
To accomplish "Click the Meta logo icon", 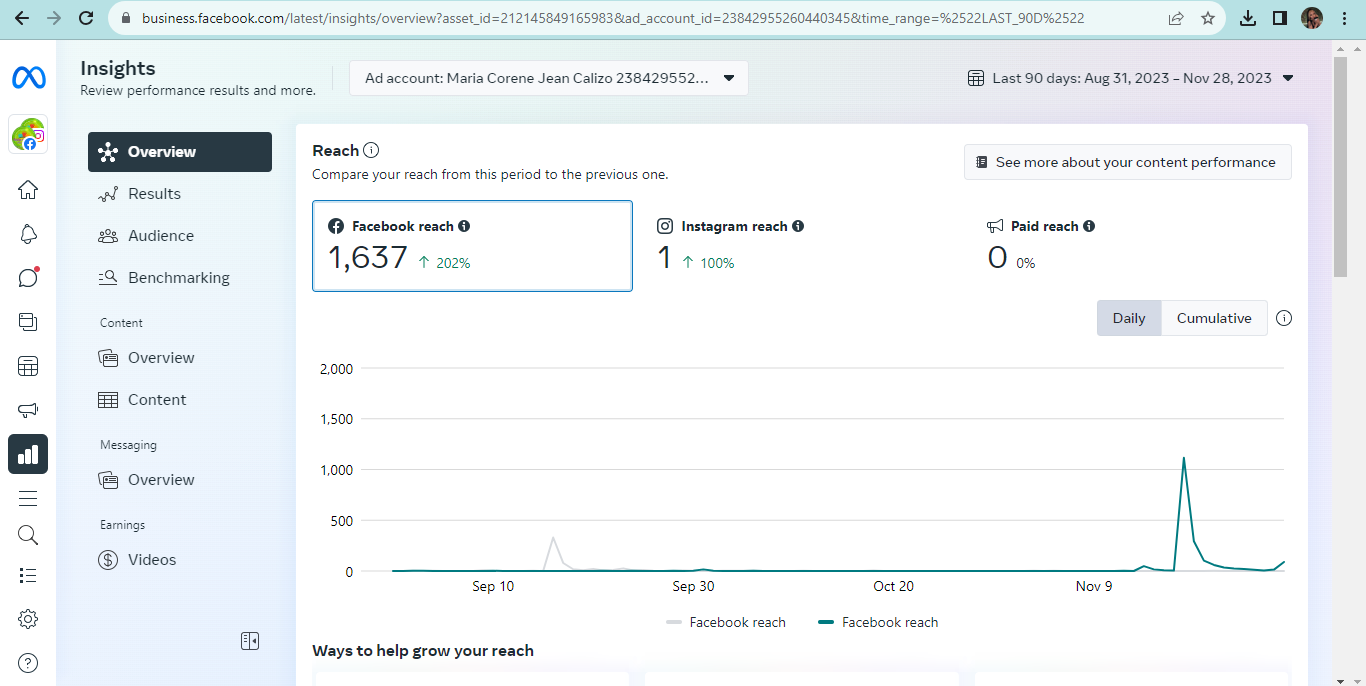I will [x=28, y=77].
